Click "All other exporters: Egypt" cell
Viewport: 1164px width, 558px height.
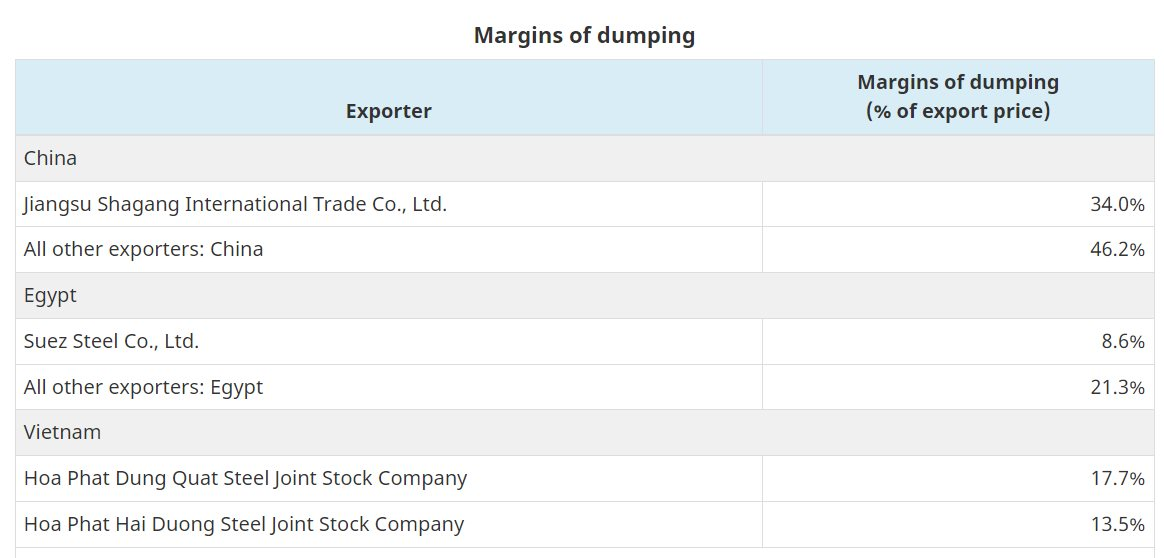tap(143, 386)
